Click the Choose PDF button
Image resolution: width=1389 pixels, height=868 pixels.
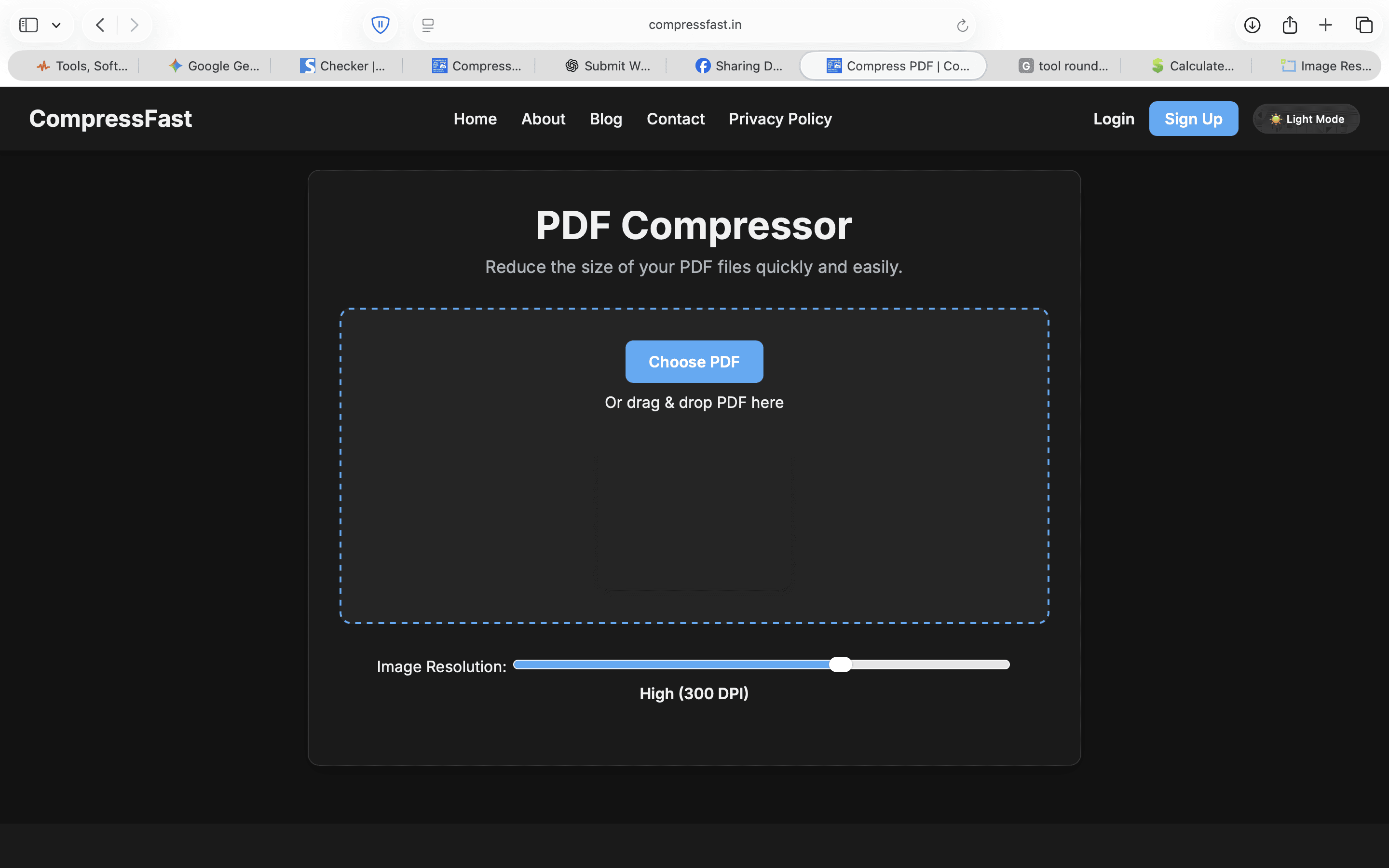694,362
